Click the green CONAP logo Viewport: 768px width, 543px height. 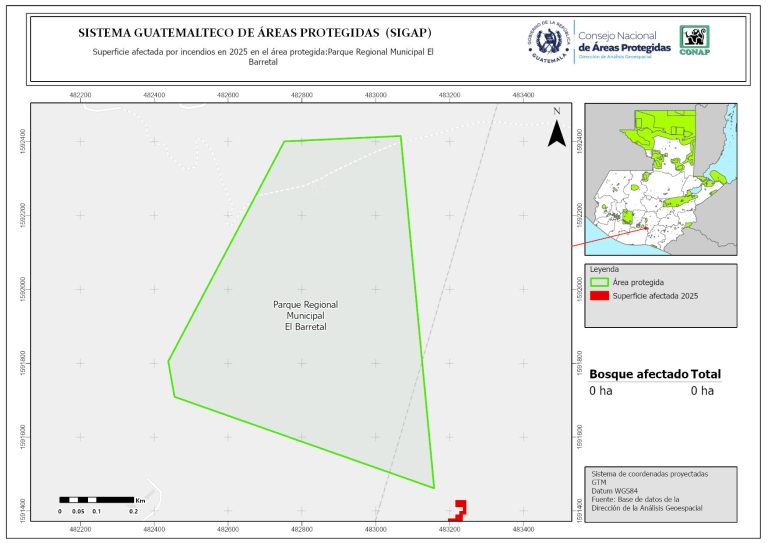(x=695, y=39)
